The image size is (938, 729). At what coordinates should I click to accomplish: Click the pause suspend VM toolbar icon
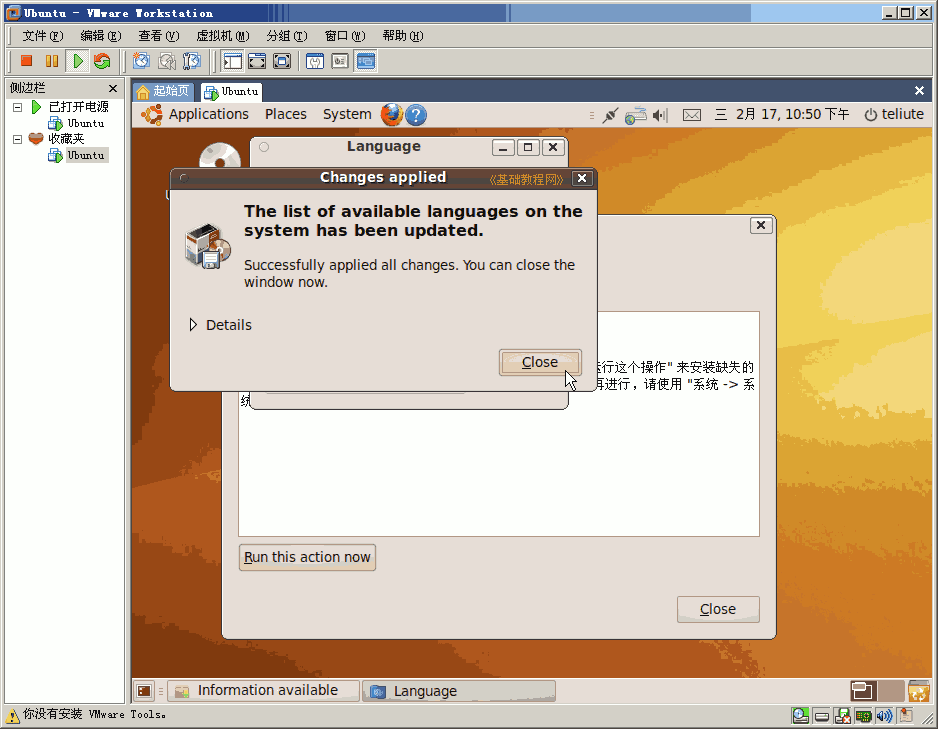[51, 61]
